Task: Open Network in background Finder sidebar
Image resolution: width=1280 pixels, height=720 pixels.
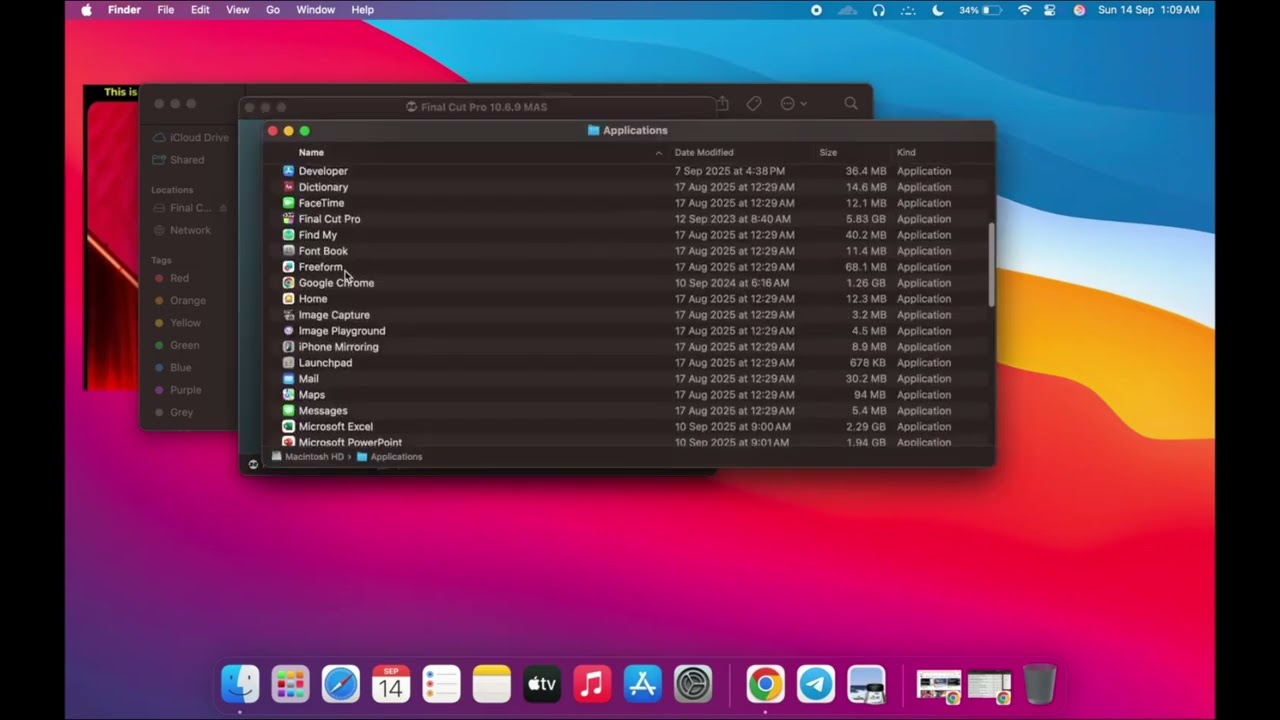Action: click(x=182, y=230)
